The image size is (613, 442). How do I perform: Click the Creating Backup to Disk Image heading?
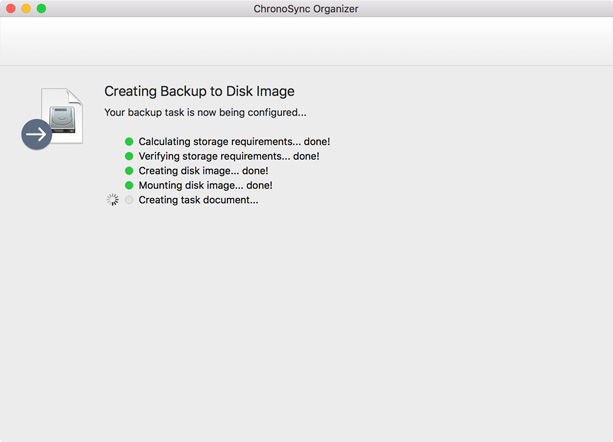(x=199, y=91)
